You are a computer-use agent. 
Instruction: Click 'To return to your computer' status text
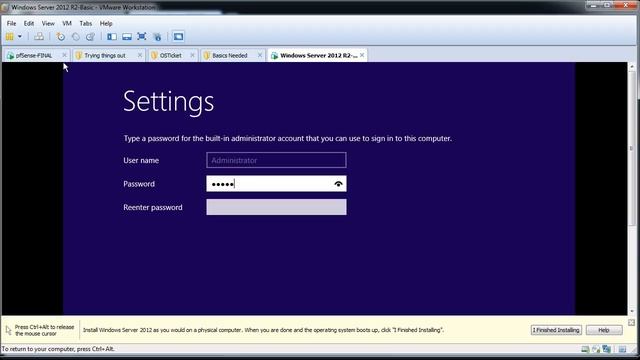[58, 349]
